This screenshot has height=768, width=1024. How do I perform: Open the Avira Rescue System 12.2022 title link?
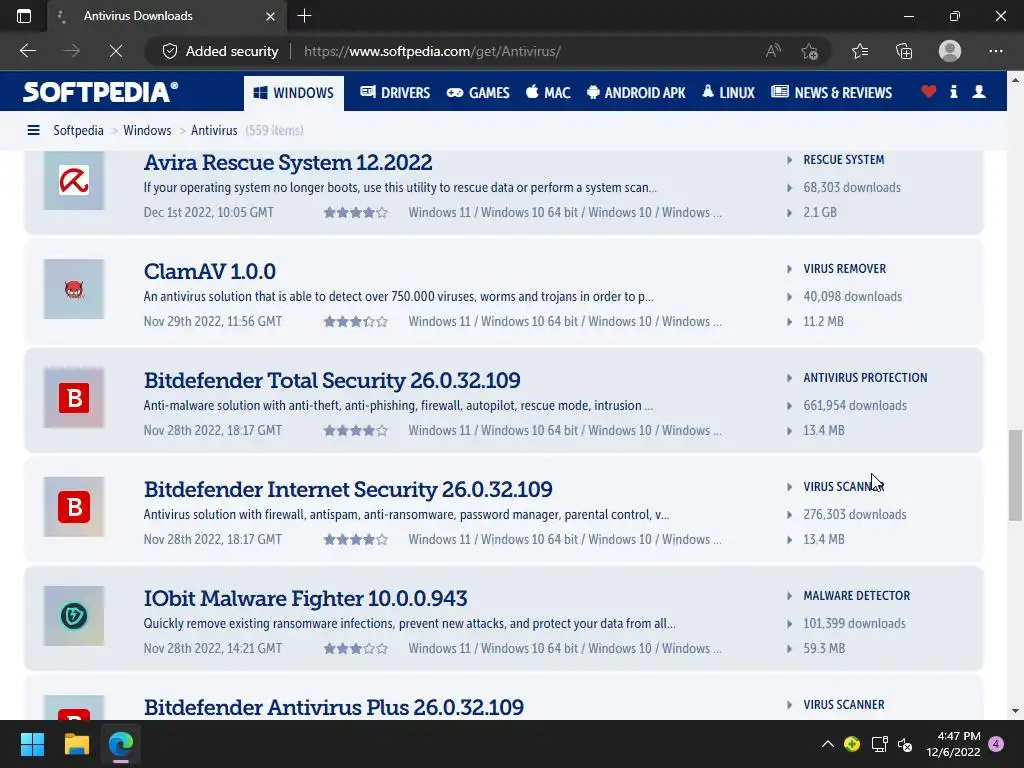(x=288, y=163)
